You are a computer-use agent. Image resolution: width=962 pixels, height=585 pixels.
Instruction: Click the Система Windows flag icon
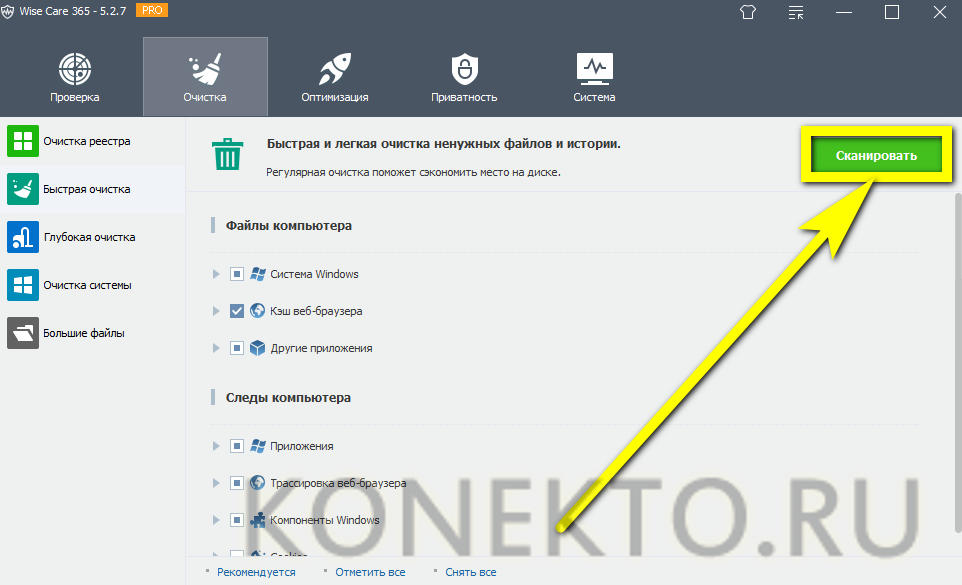point(258,274)
